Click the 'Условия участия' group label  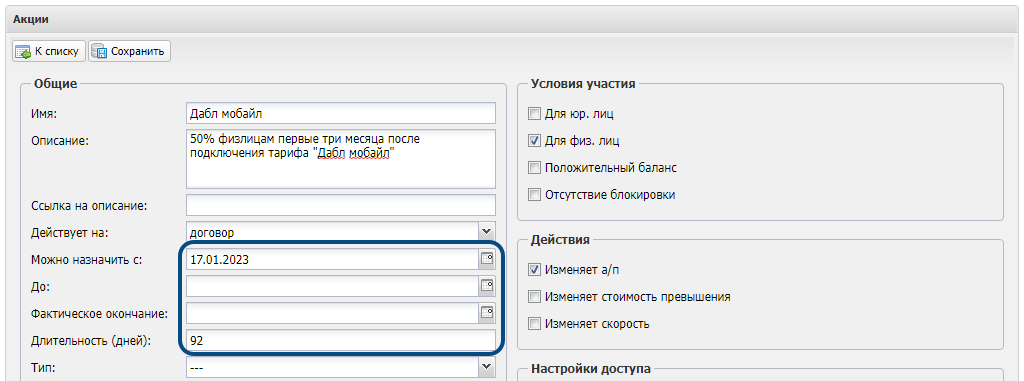tap(583, 84)
